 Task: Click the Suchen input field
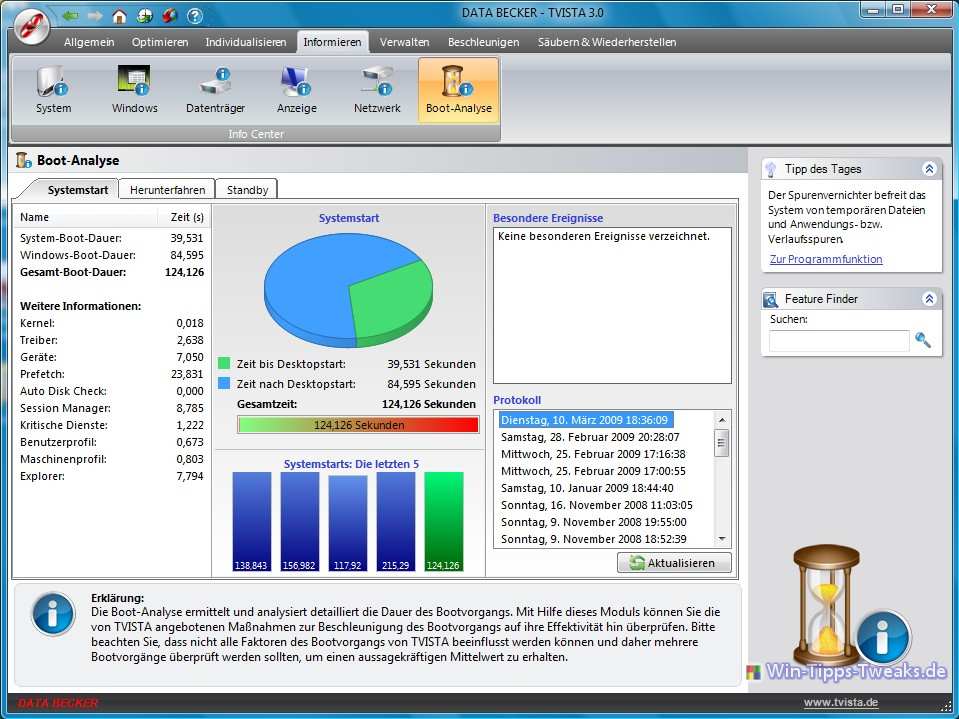839,341
